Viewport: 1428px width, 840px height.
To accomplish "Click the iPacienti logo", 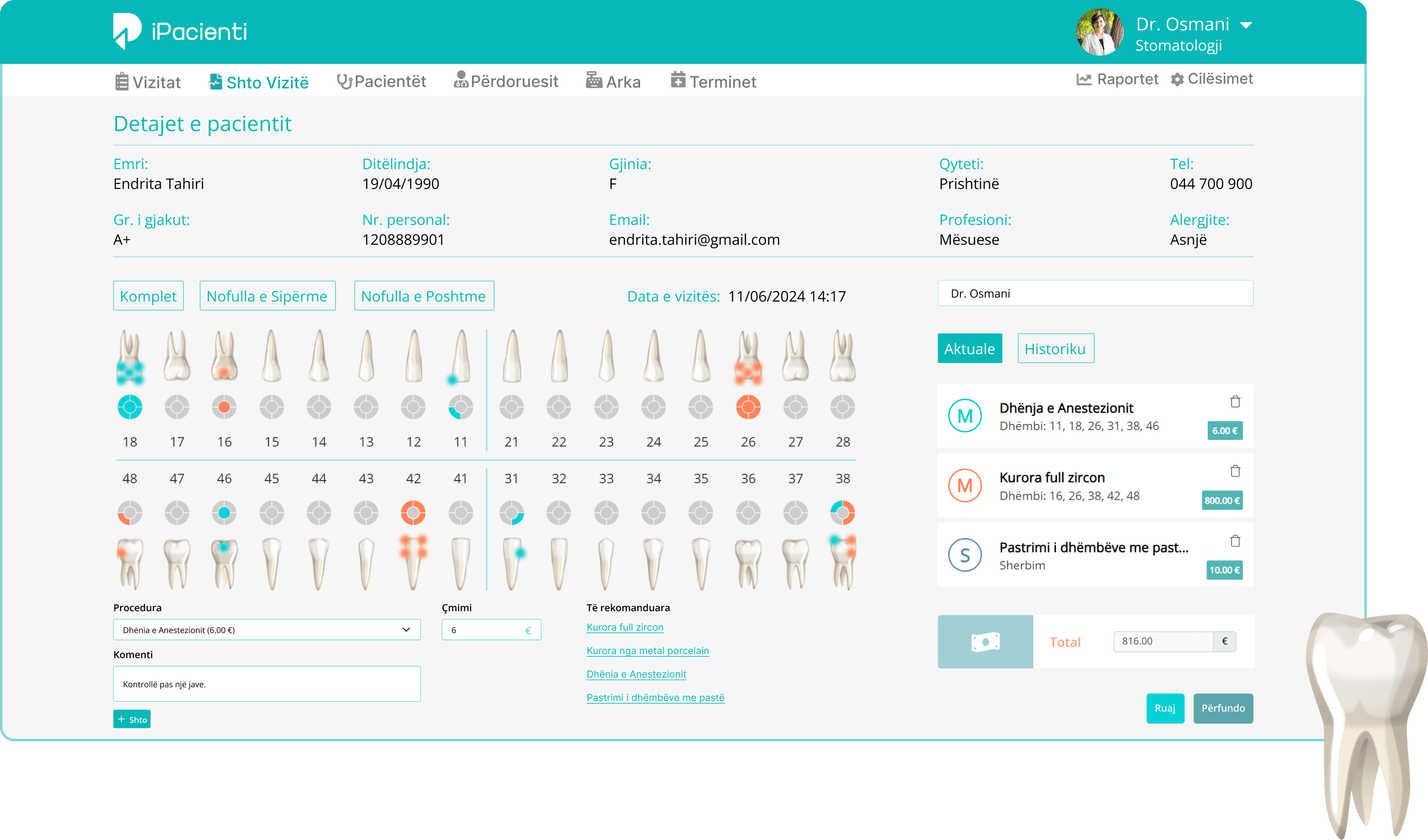I will [x=180, y=31].
